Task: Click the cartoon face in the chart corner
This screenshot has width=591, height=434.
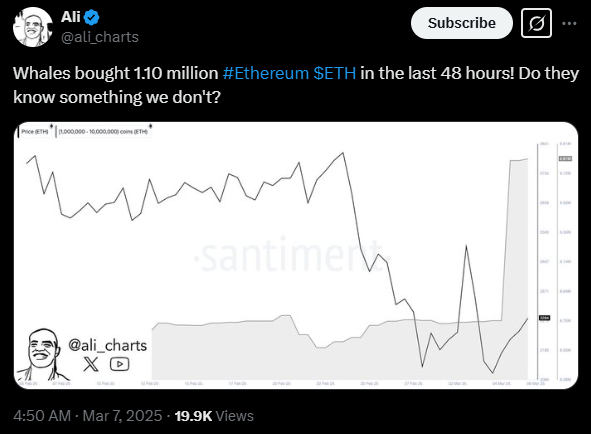Action: [42, 354]
